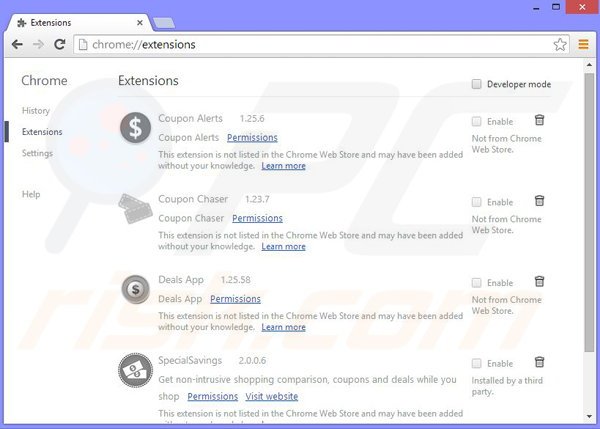Remove Coupon Alerts with its trash icon
Viewport: 600px width, 429px height.
[539, 120]
